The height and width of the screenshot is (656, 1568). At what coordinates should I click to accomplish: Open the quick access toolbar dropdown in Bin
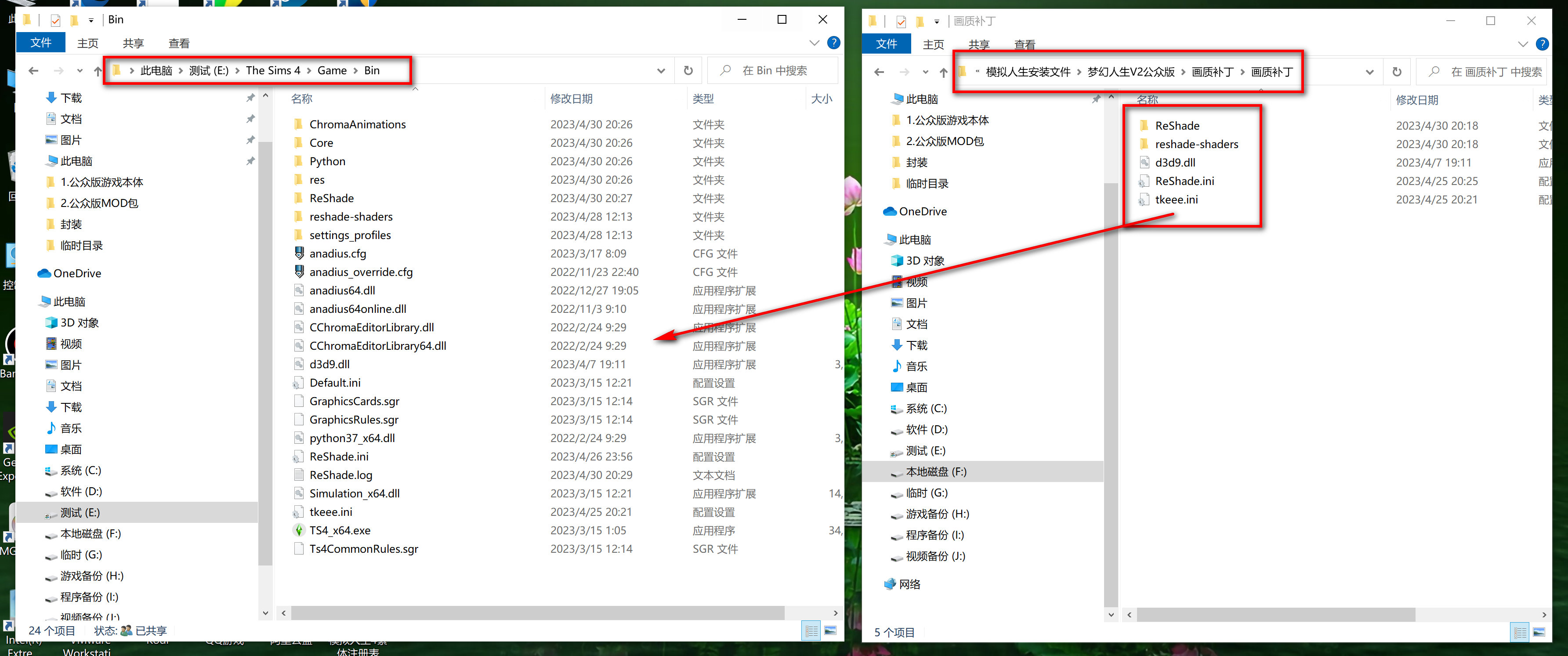tap(91, 20)
